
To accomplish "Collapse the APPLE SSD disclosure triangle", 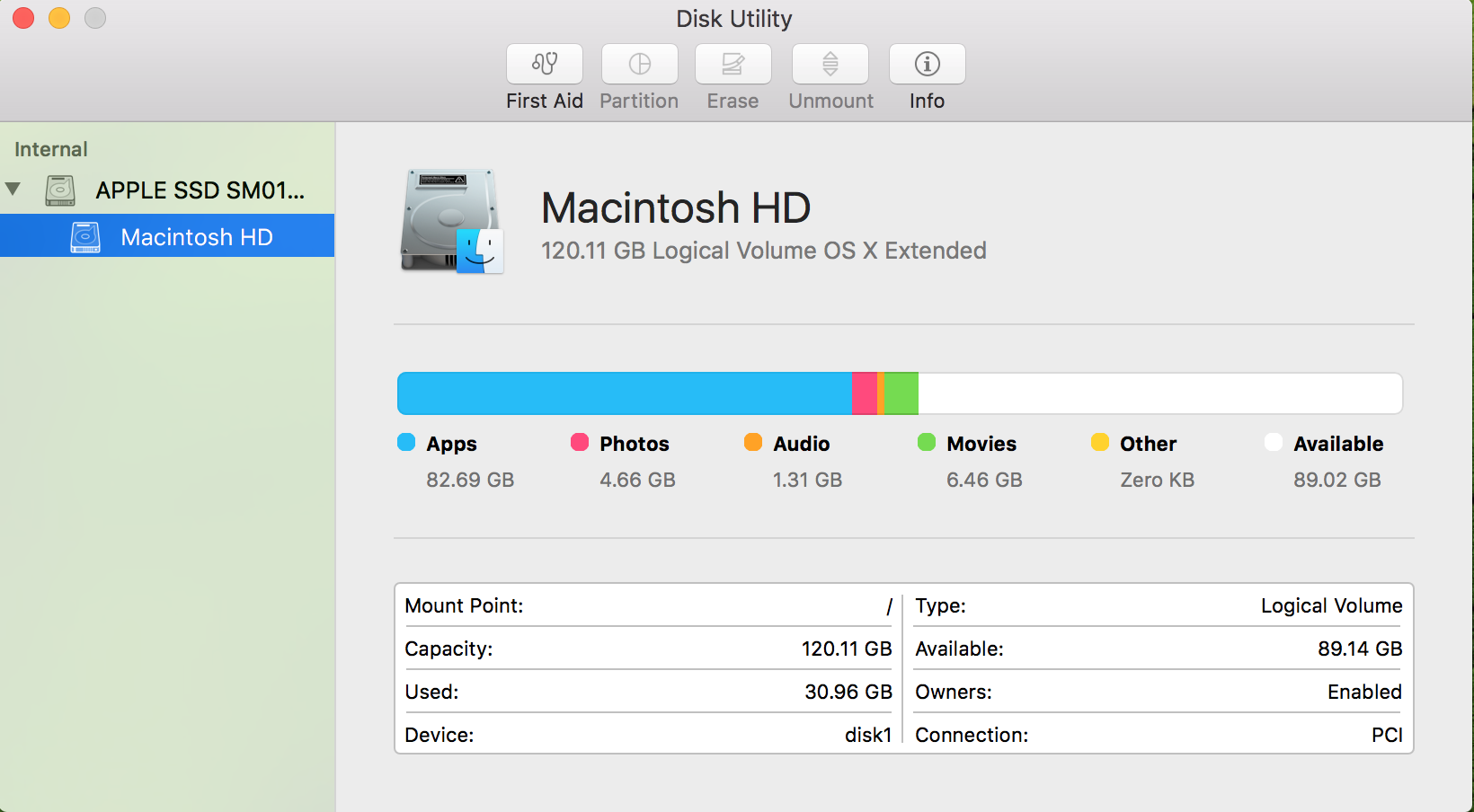I will (x=13, y=189).
